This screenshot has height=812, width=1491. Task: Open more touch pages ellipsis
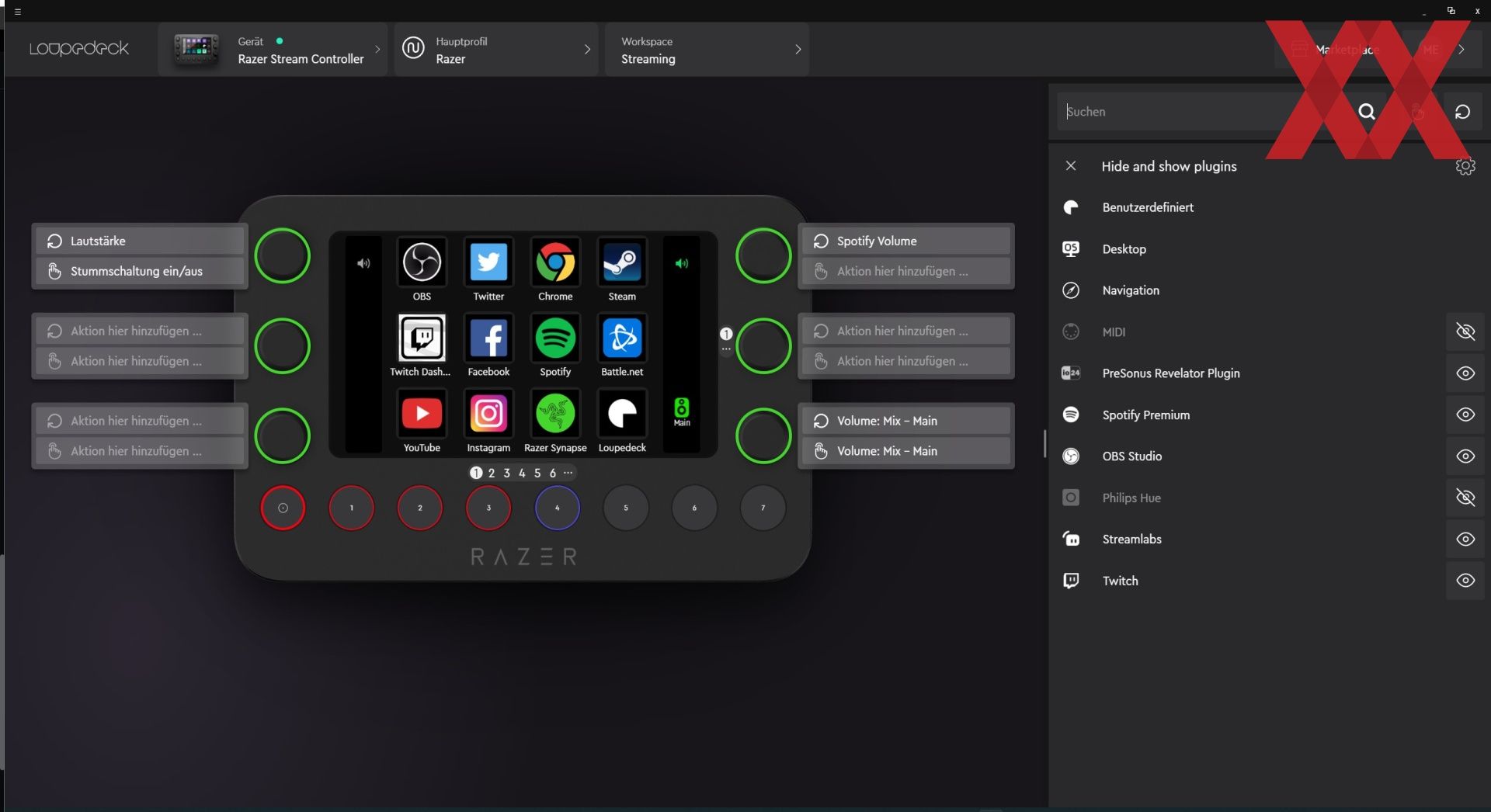568,472
